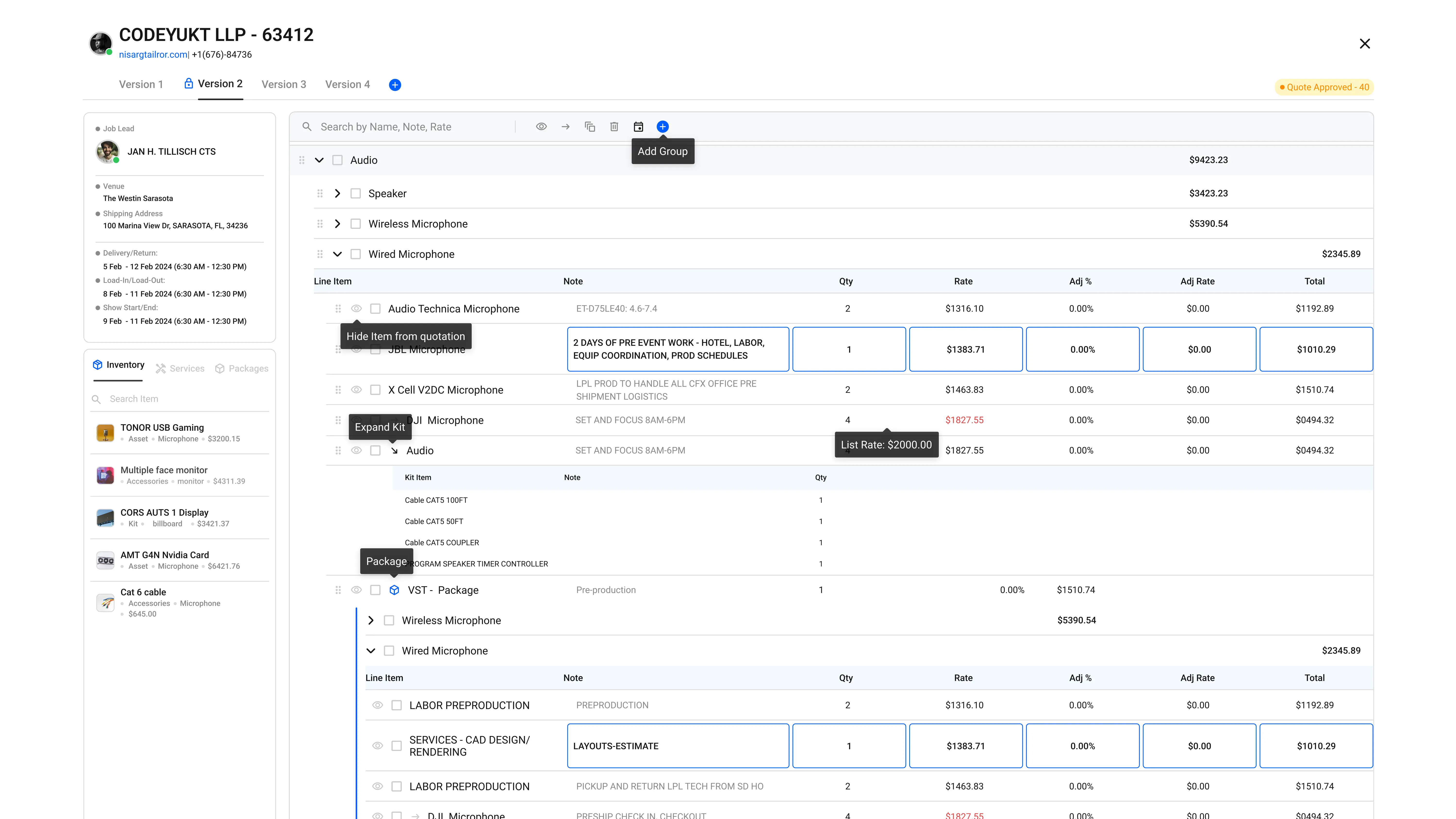Click the blue Add Group plus icon

tap(662, 127)
